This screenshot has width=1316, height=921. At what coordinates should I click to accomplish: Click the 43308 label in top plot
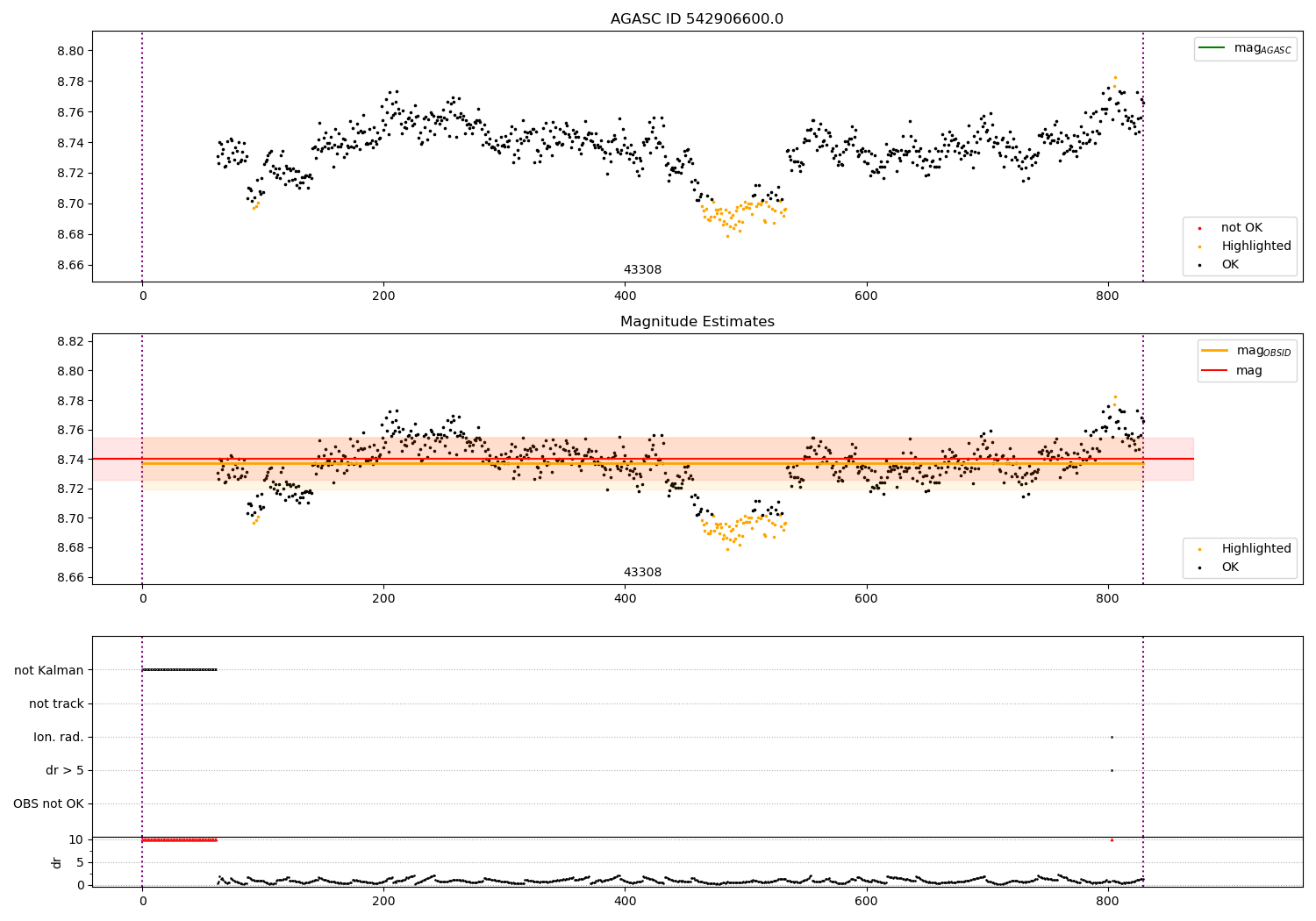(642, 270)
